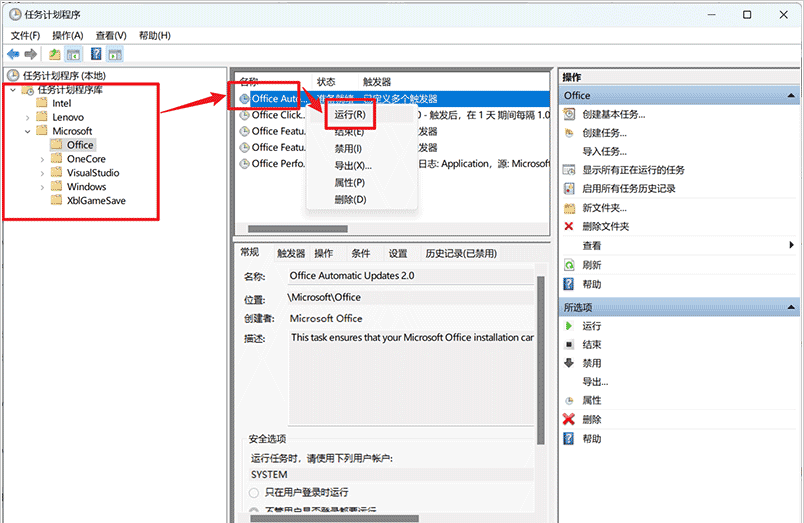Open the 文件(F) menu

(x=25, y=35)
